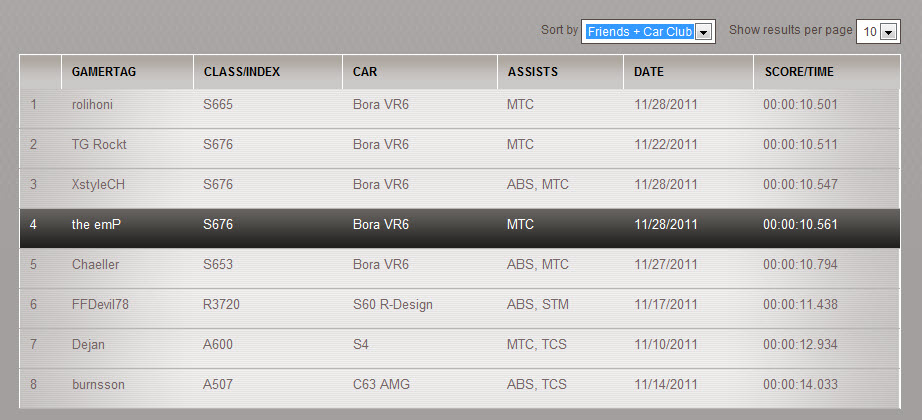
Task: Open the Sort by dropdown arrow
Action: [704, 32]
